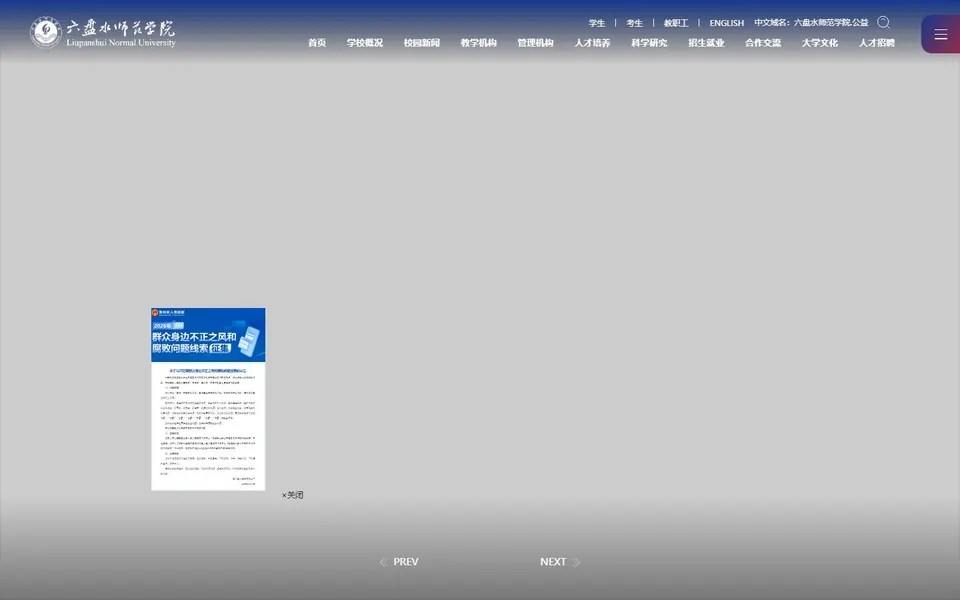
Task: Open the 校园新闻 menu
Action: pyautogui.click(x=421, y=43)
